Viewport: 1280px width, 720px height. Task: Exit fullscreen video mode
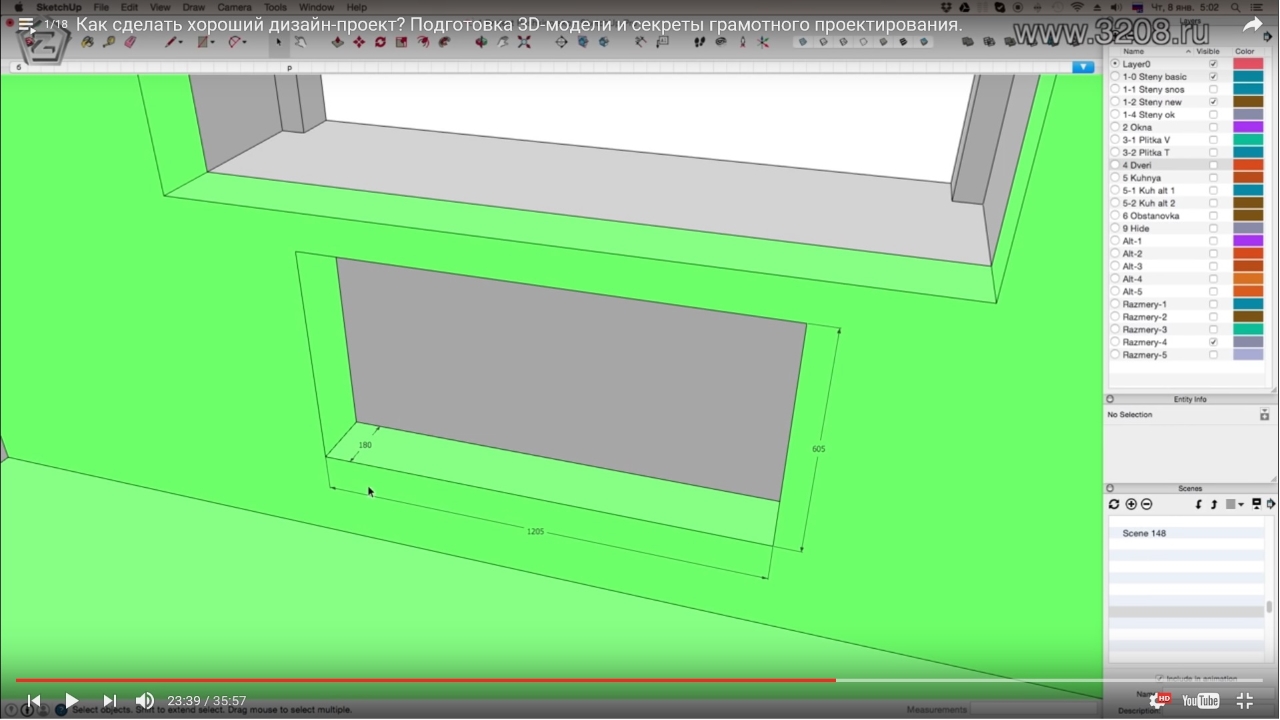click(x=1245, y=701)
